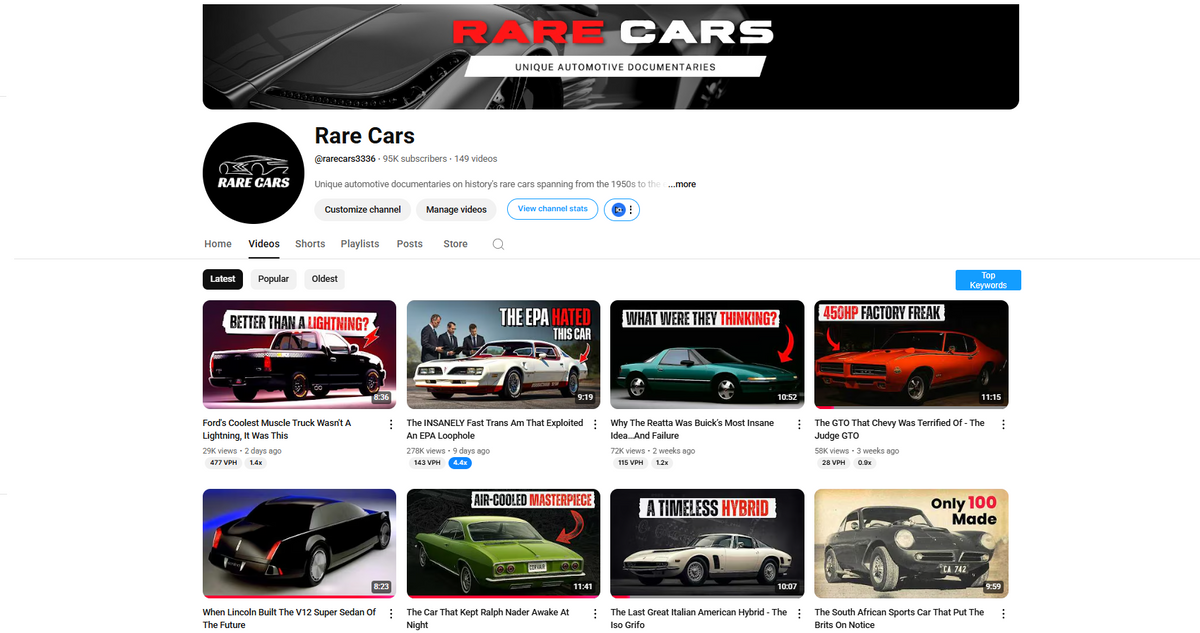Screen dimensions: 1200x633
Task: Click the 0.9x multiplier badge
Action: tap(865, 463)
